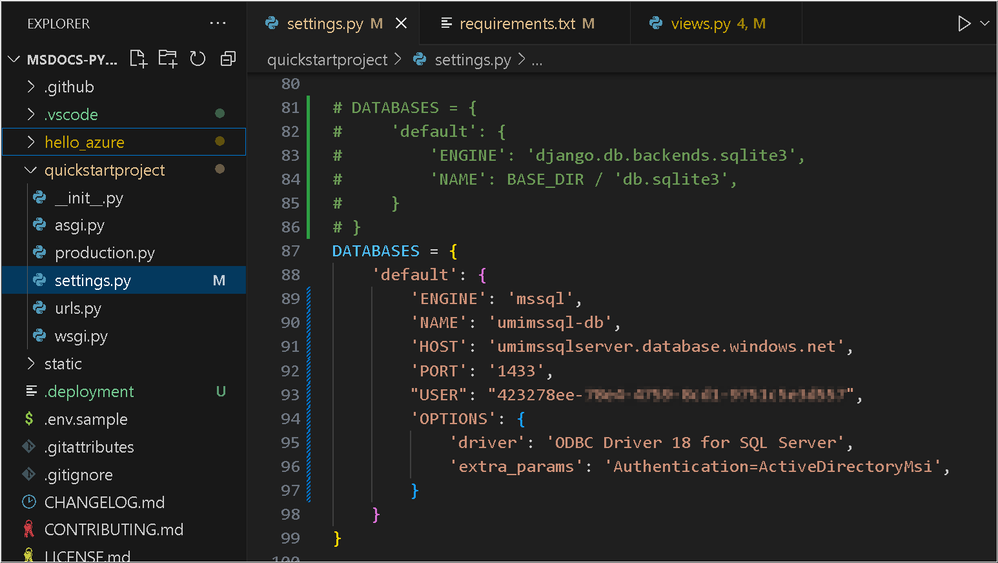Image resolution: width=998 pixels, height=563 pixels.
Task: Open CONTRIBUTING.md file
Action: point(123,529)
